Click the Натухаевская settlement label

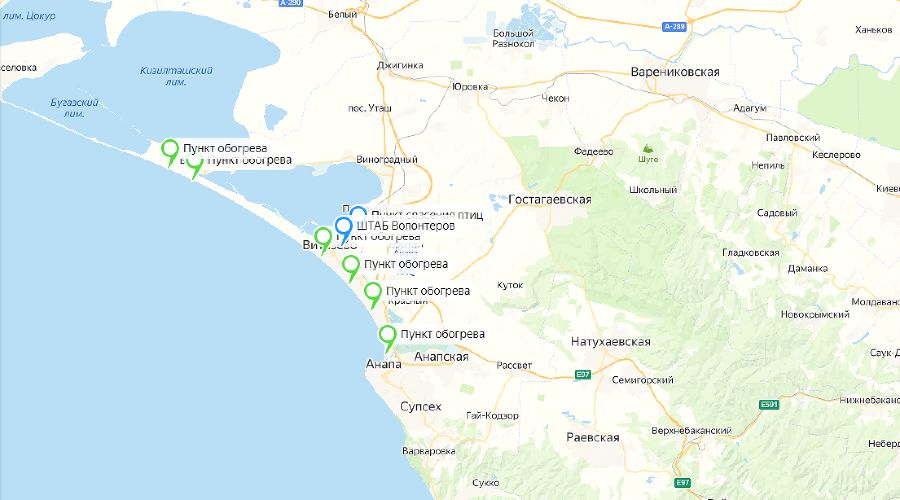611,342
